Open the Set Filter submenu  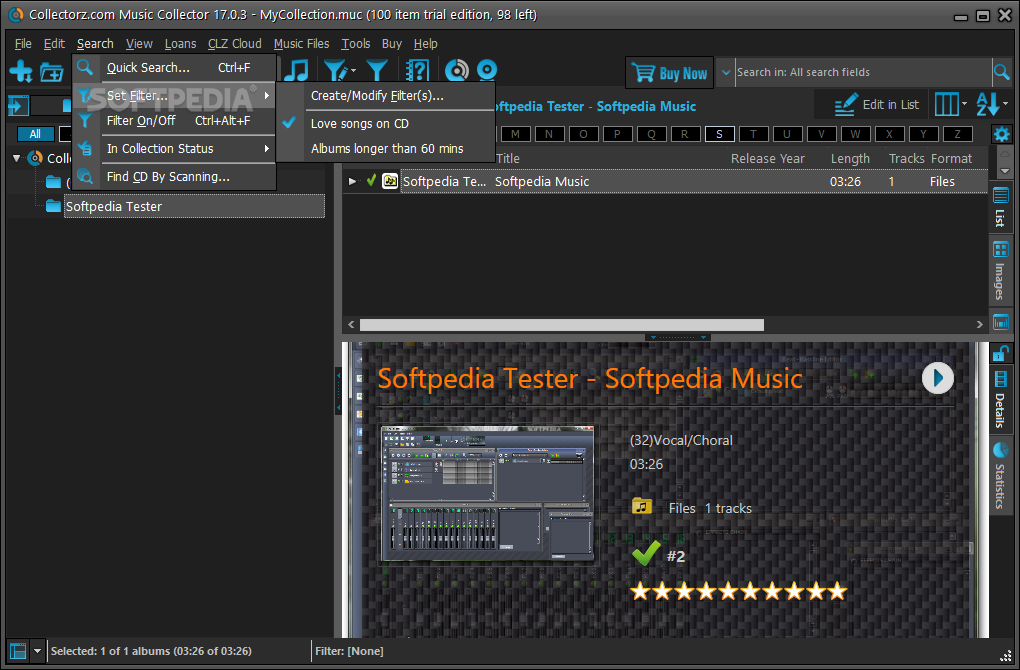(174, 96)
